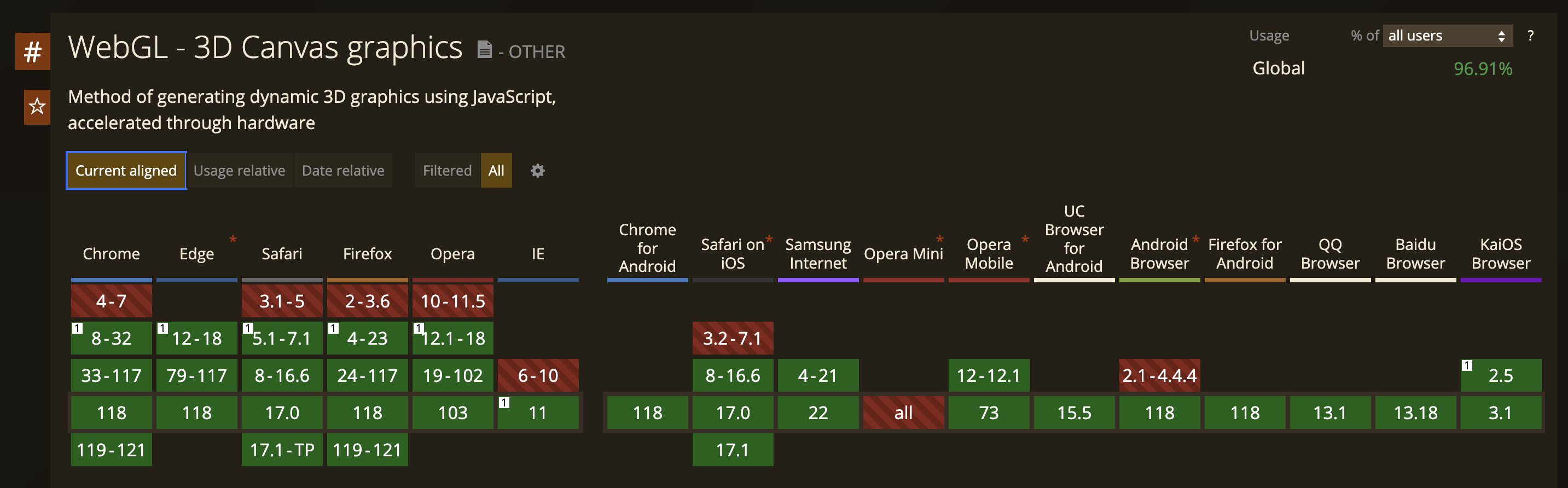Image resolution: width=1568 pixels, height=488 pixels.
Task: Open the settings gear icon
Action: 537,171
